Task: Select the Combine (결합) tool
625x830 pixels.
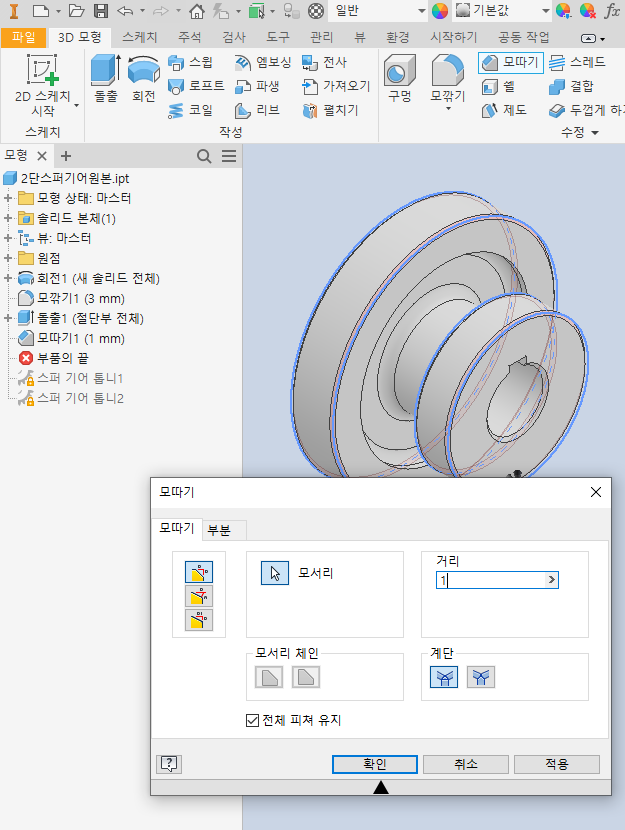Action: 571,86
